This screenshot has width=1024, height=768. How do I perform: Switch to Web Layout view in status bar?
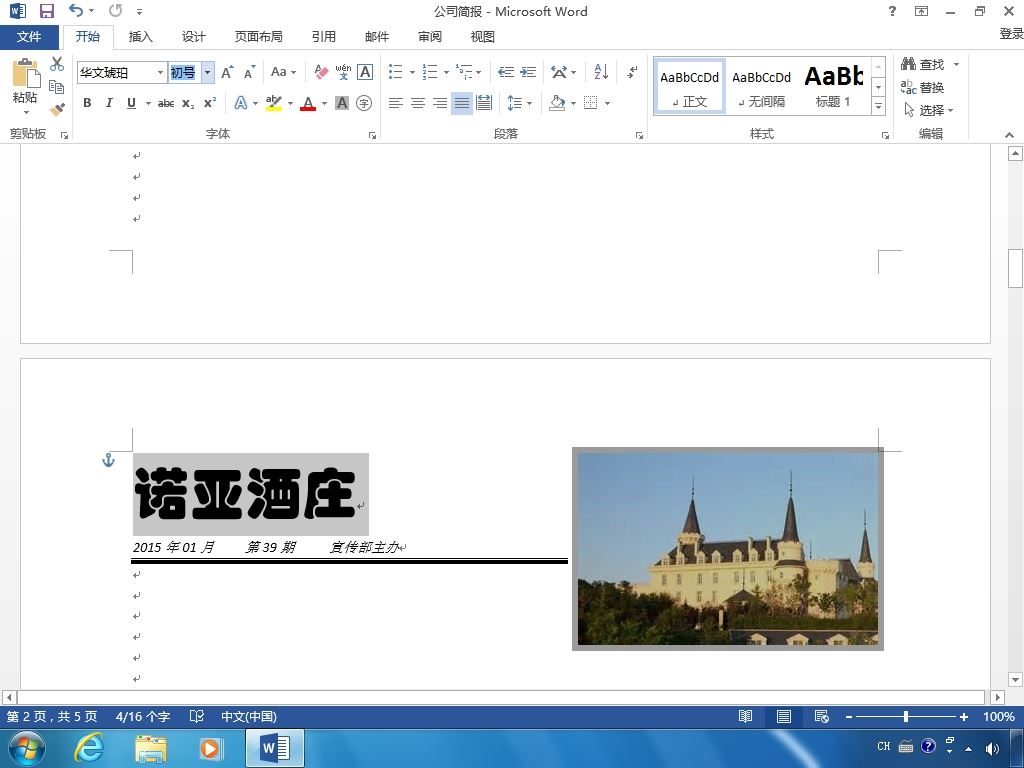point(822,716)
